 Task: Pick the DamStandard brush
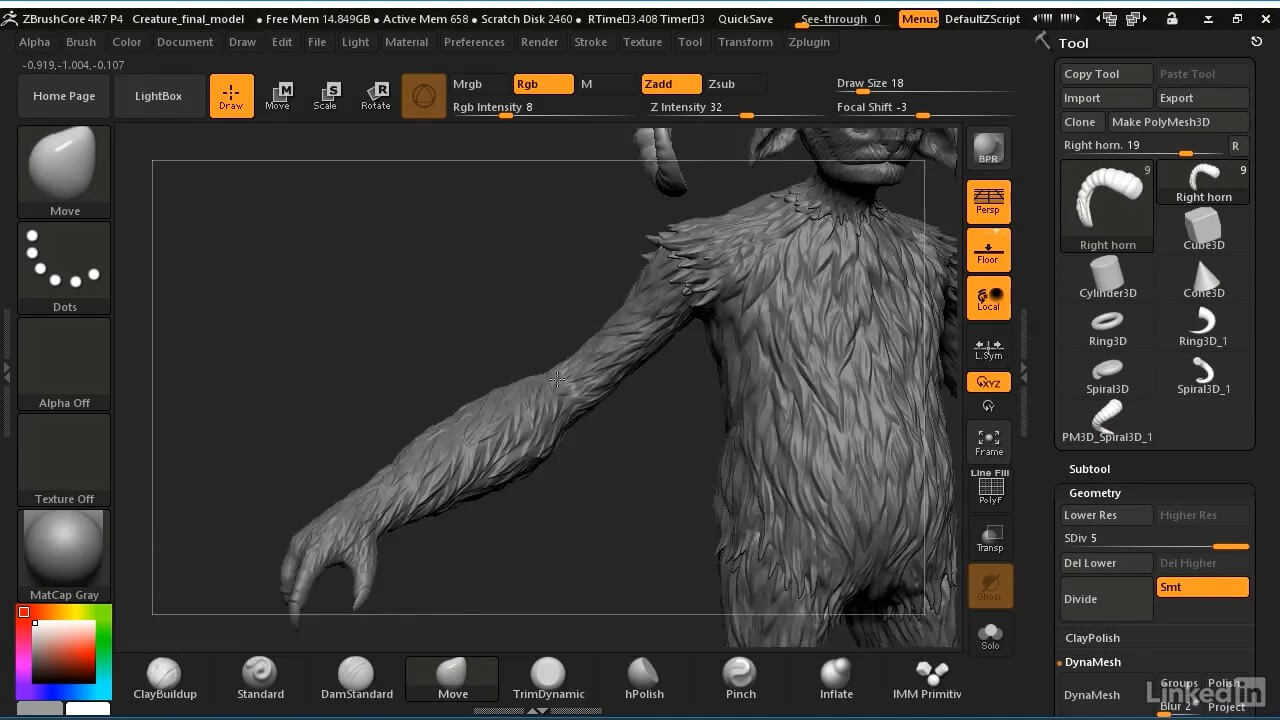356,678
